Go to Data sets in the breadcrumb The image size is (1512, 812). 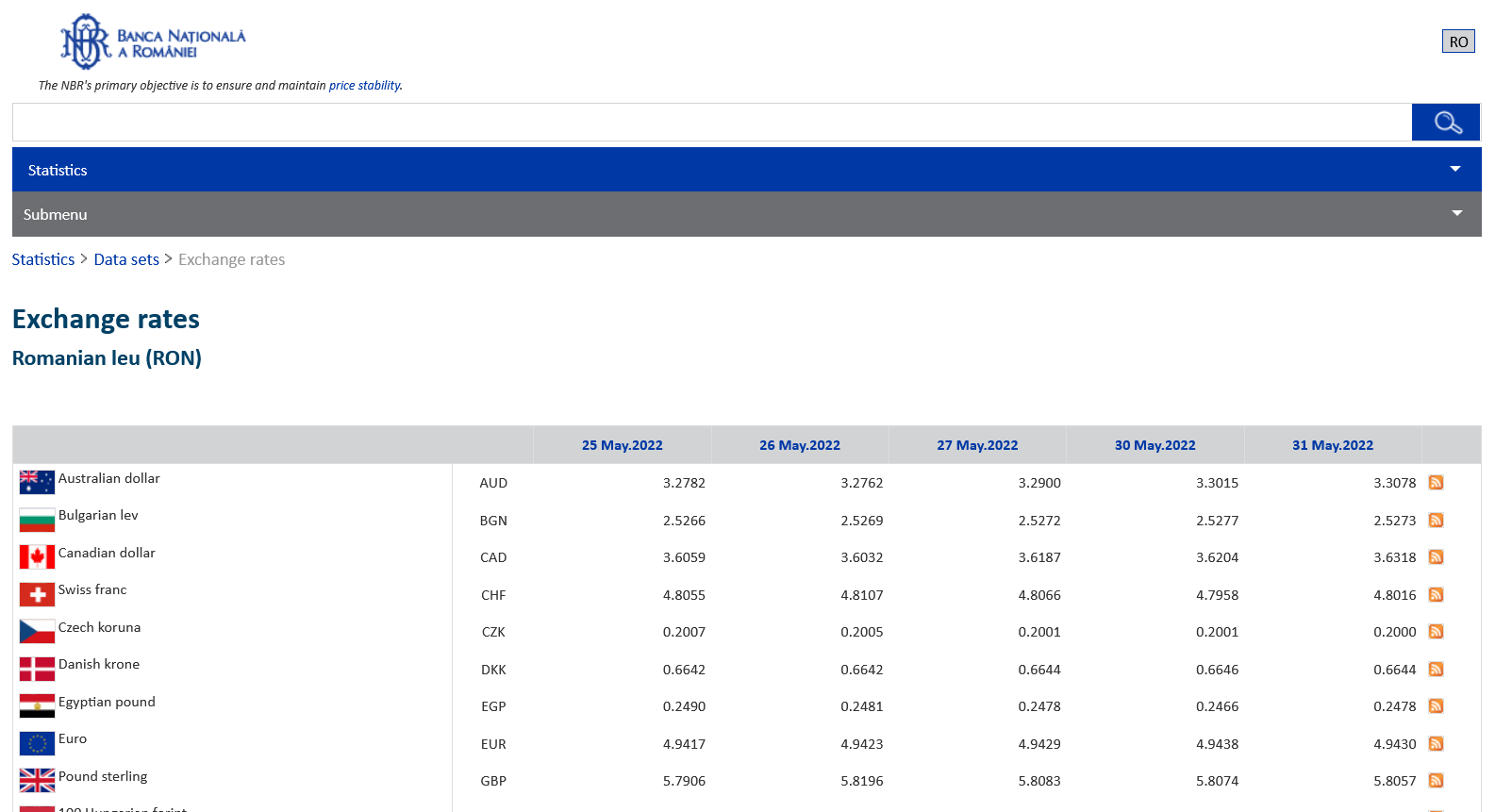coord(126,259)
